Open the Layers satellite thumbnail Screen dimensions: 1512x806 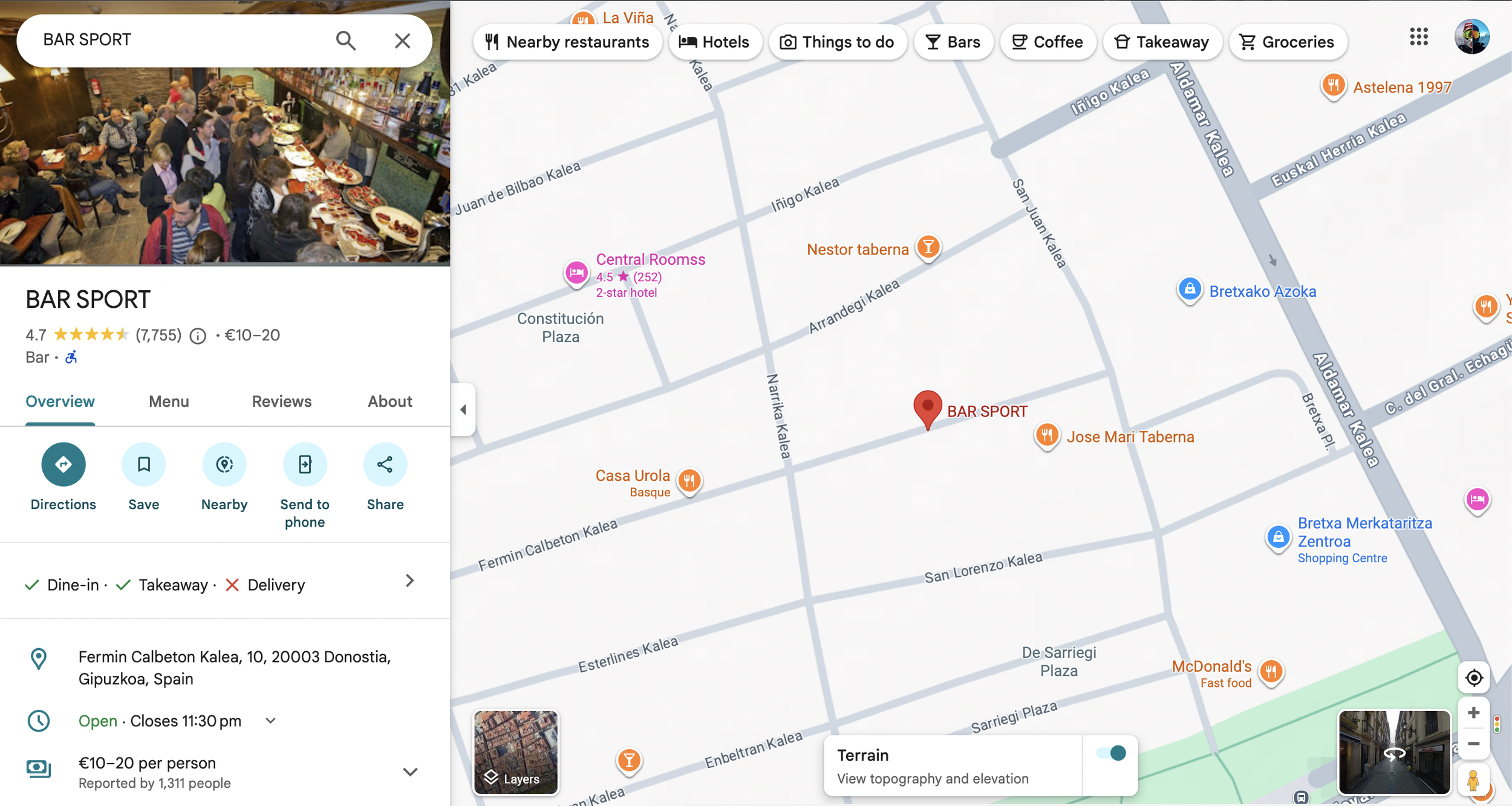pos(516,752)
